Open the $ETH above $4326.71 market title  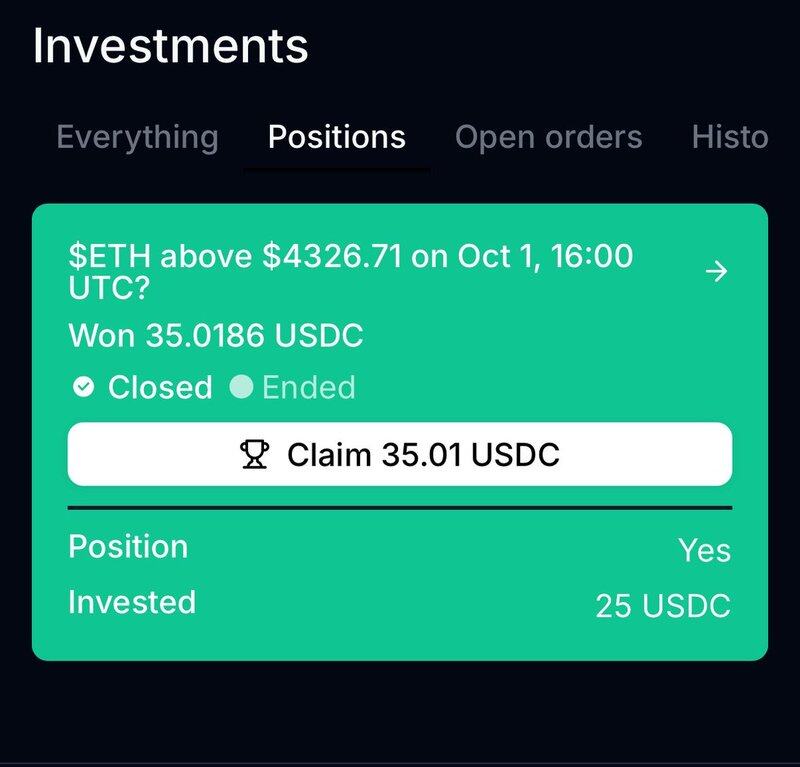[x=350, y=271]
